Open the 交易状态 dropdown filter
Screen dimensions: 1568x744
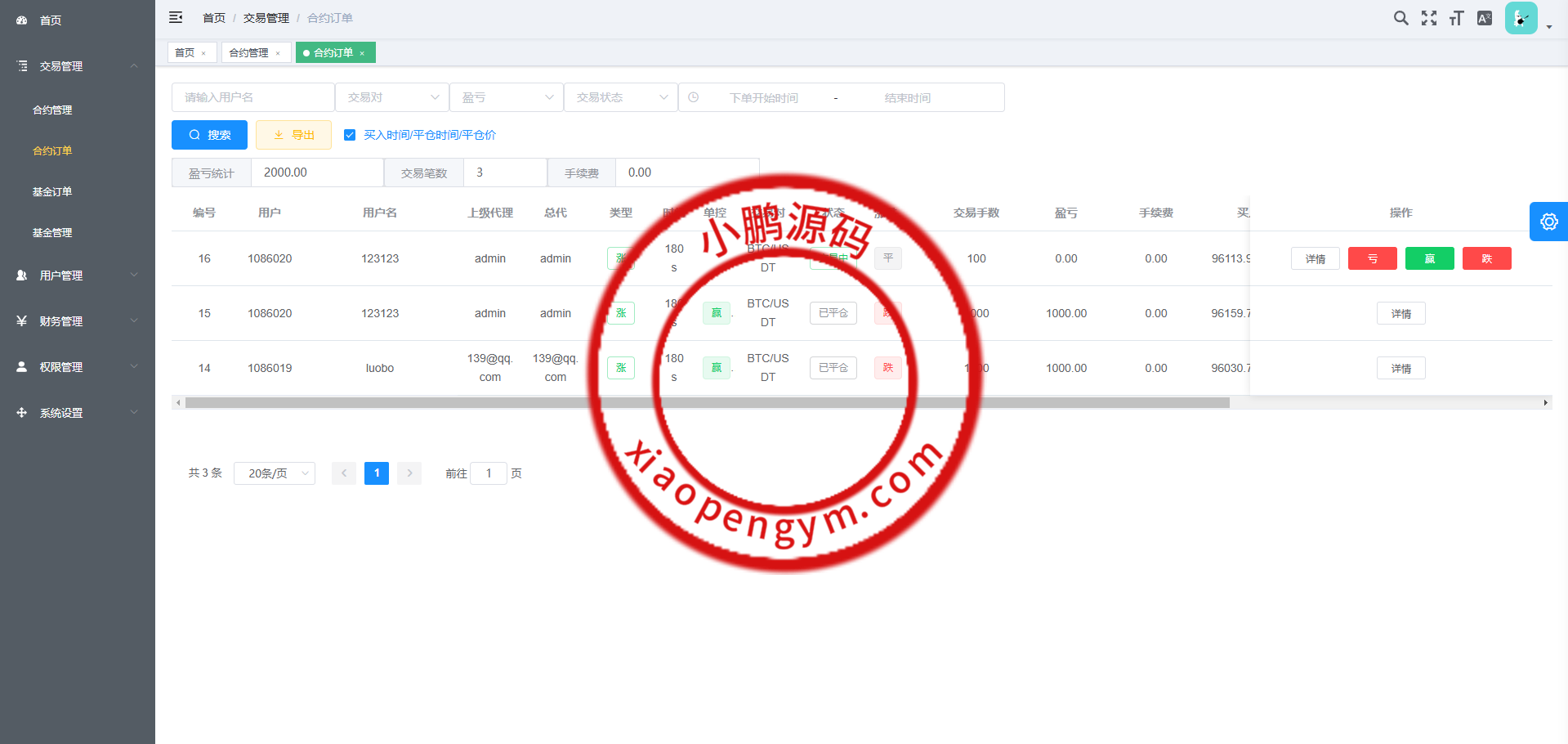(621, 97)
